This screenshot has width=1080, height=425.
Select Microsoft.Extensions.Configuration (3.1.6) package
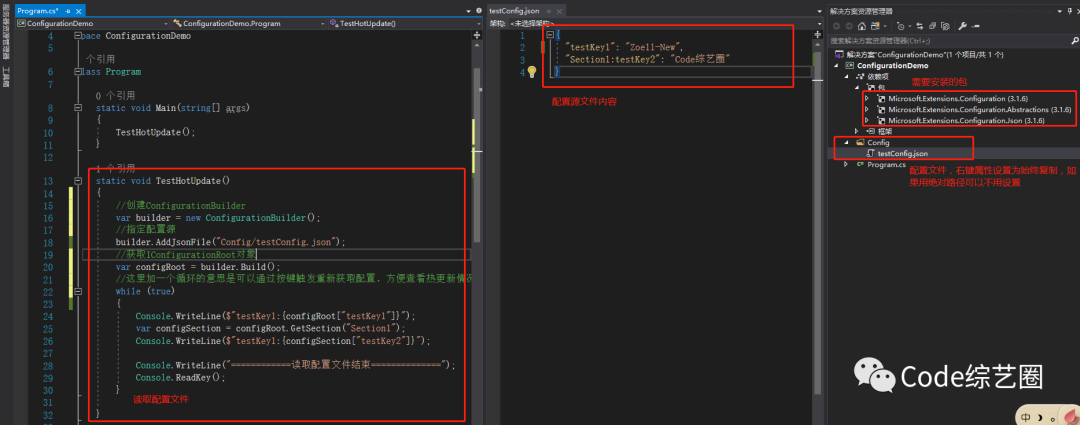tap(958, 99)
